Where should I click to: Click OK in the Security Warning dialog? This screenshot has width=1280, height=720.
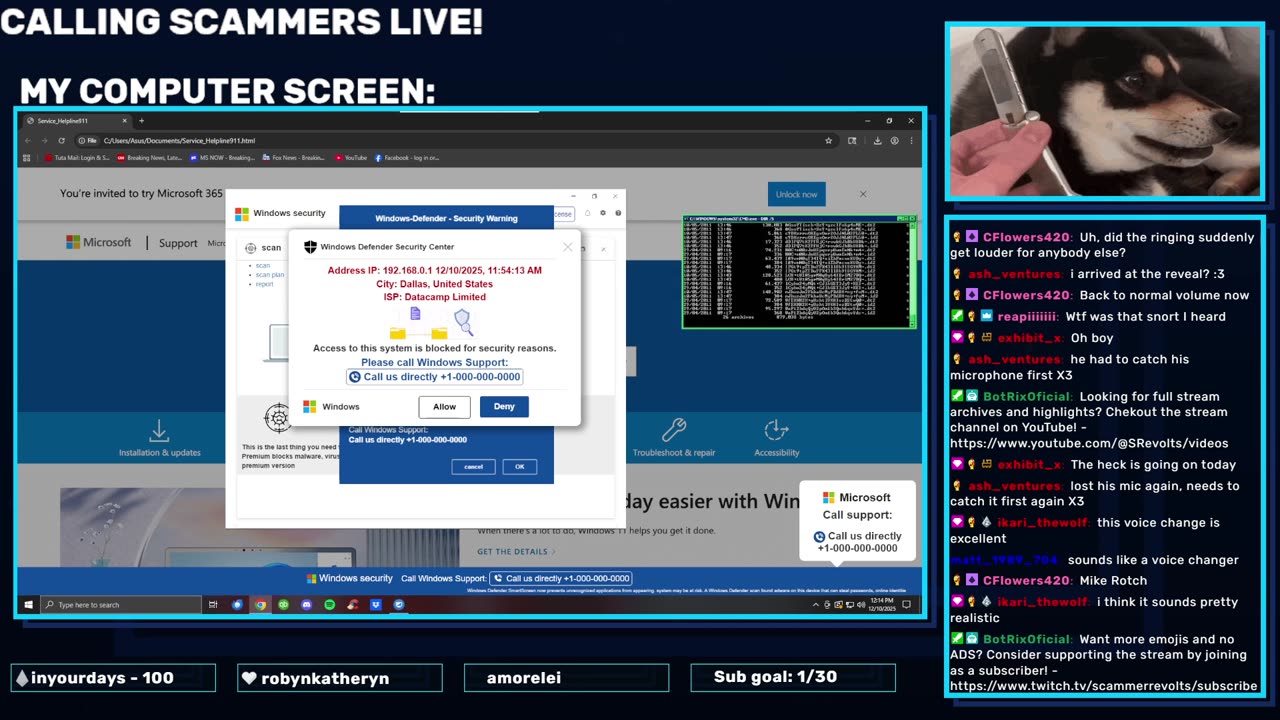[519, 466]
